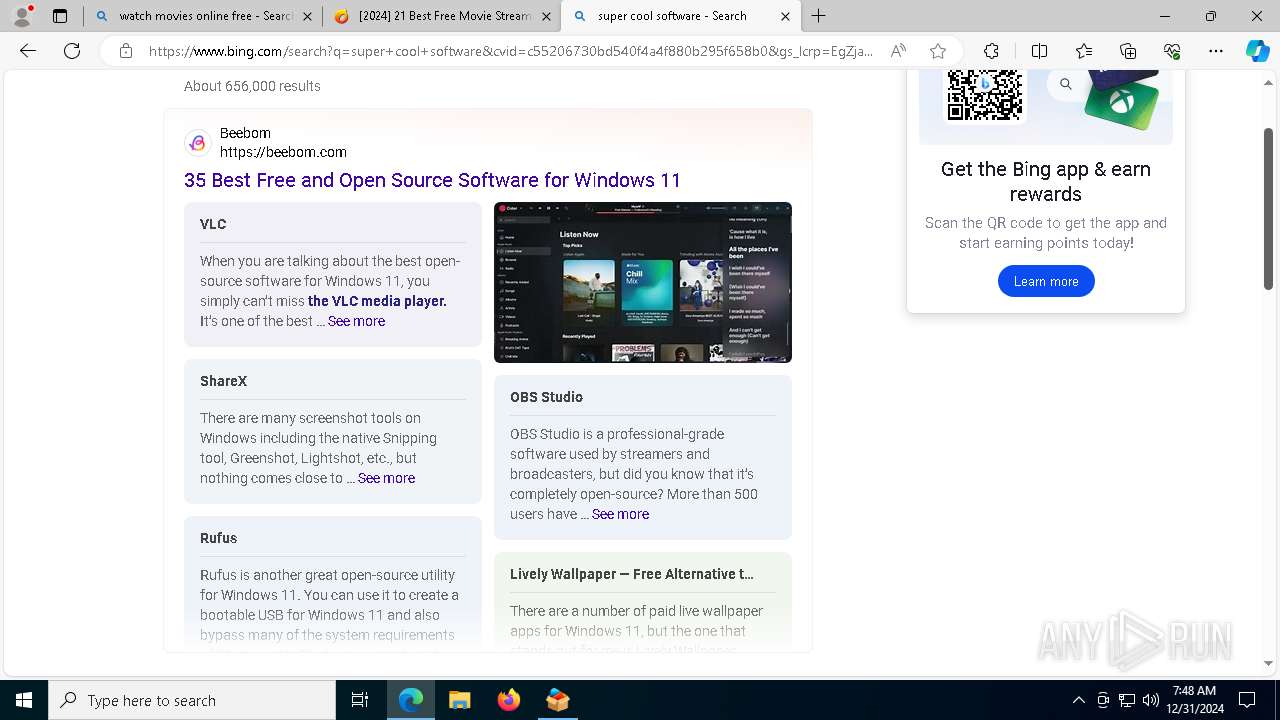
Task: Select the 'super cool software - Search' tab
Action: tap(680, 16)
